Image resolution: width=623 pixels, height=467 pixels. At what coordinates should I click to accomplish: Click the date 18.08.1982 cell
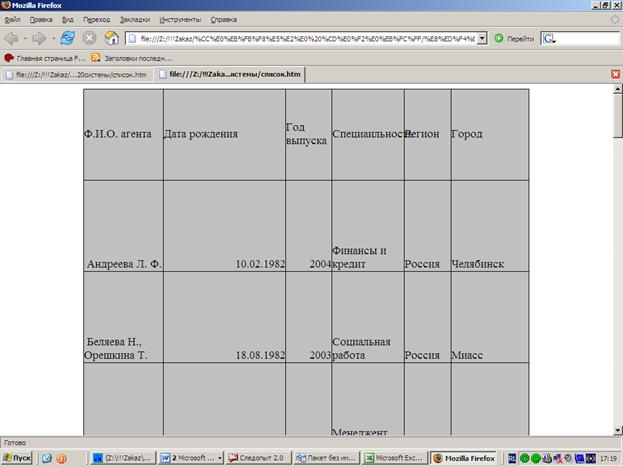224,317
